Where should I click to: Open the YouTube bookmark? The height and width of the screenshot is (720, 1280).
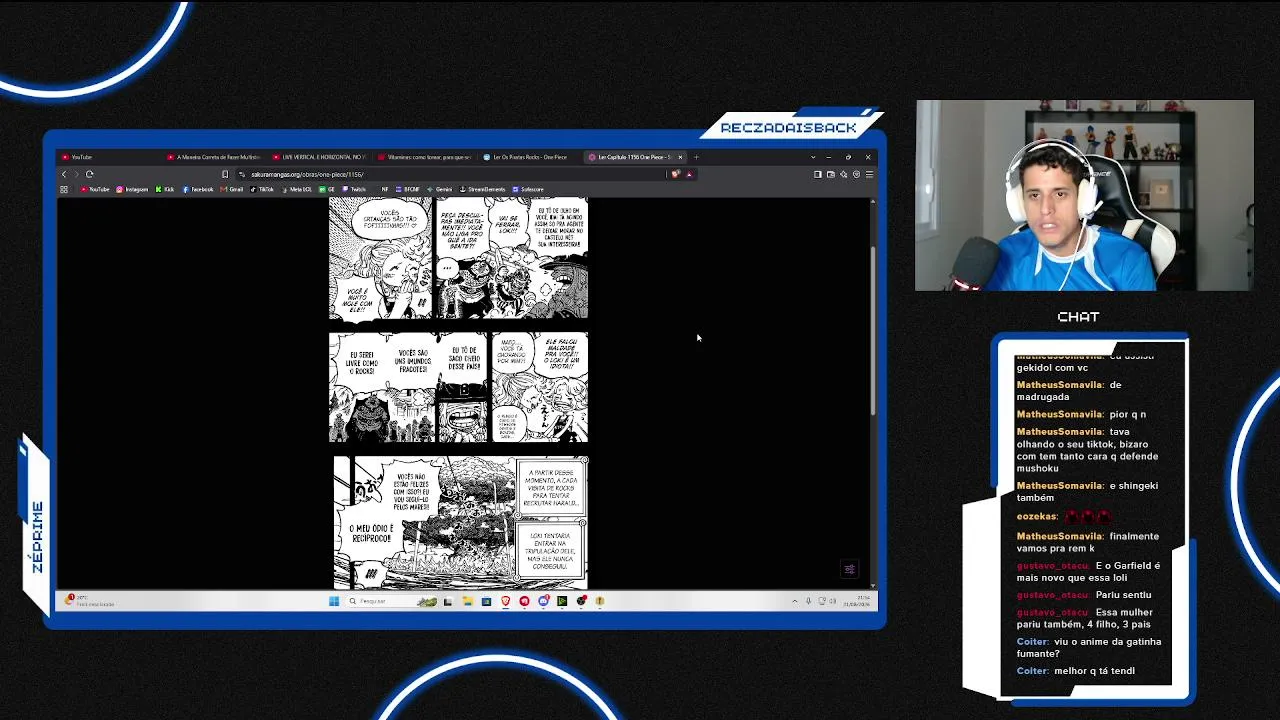pos(96,189)
